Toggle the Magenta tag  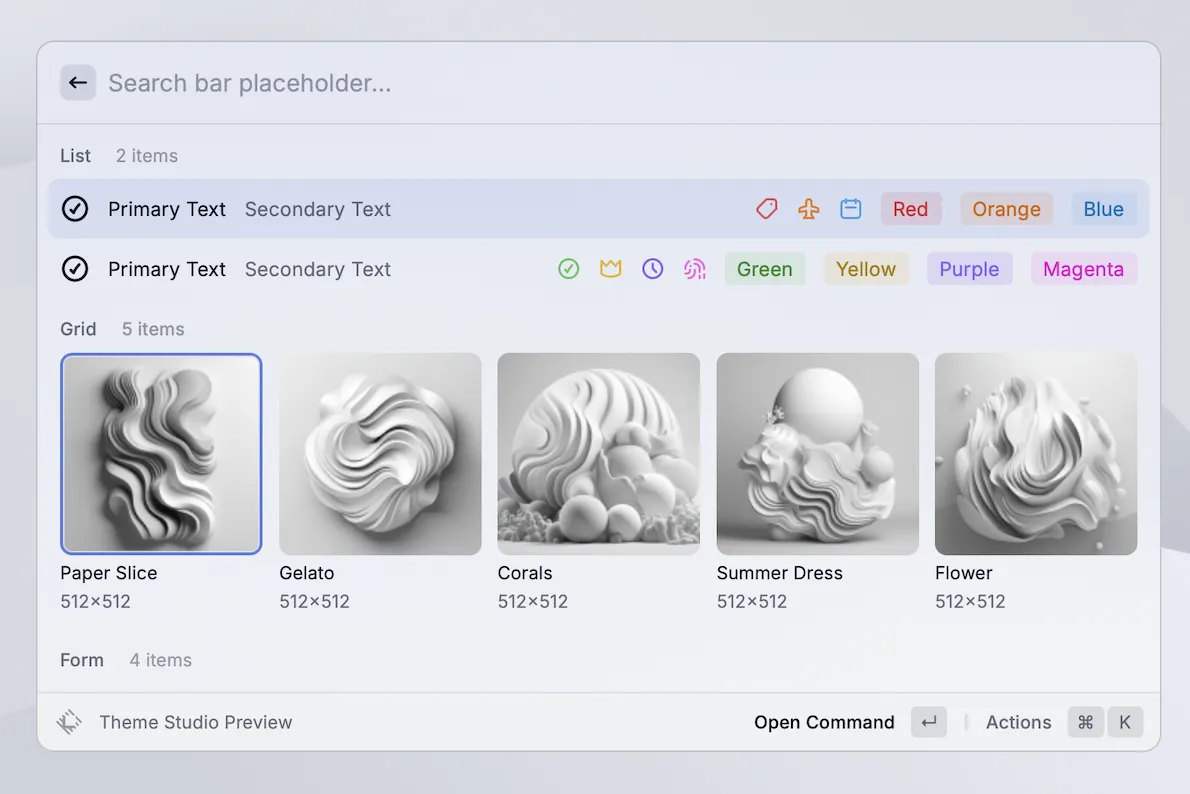tap(1083, 268)
